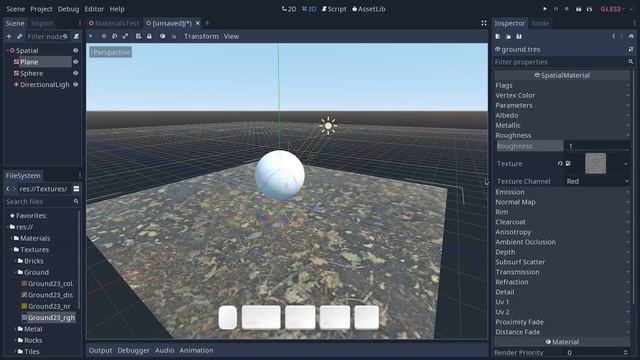Screen dimensions: 640x360
Task: Search icon in Filter properties field
Action: click(631, 62)
